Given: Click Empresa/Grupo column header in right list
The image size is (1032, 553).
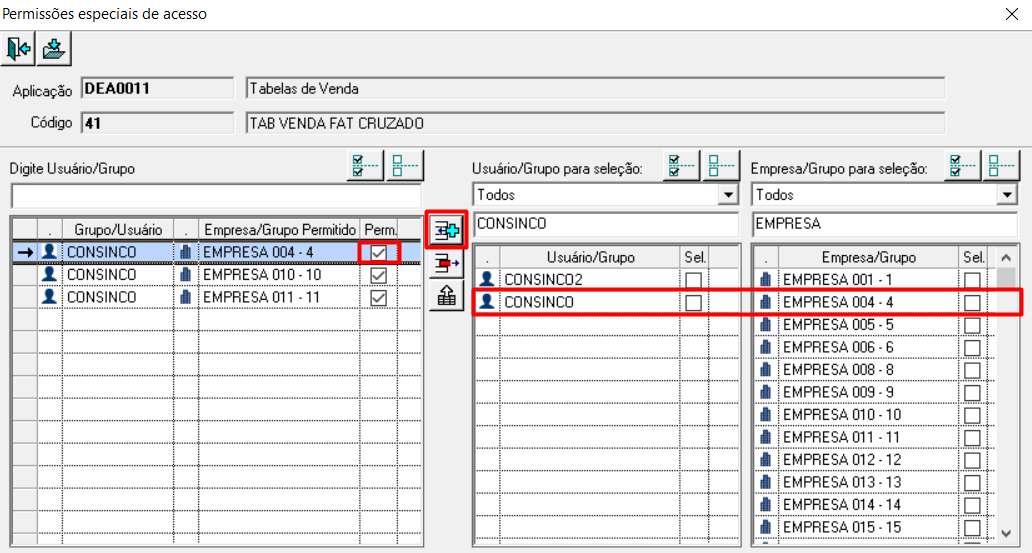Looking at the screenshot, I should (x=869, y=257).
